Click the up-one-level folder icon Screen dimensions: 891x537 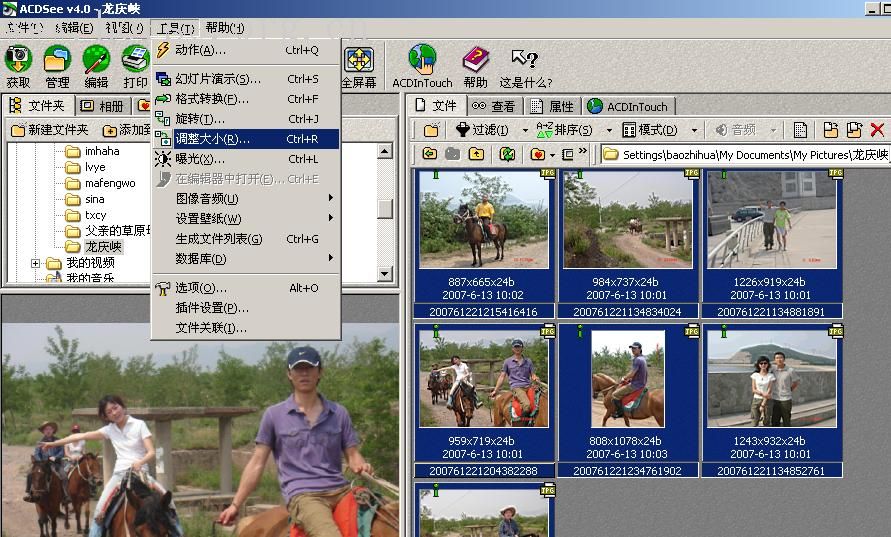tap(476, 153)
